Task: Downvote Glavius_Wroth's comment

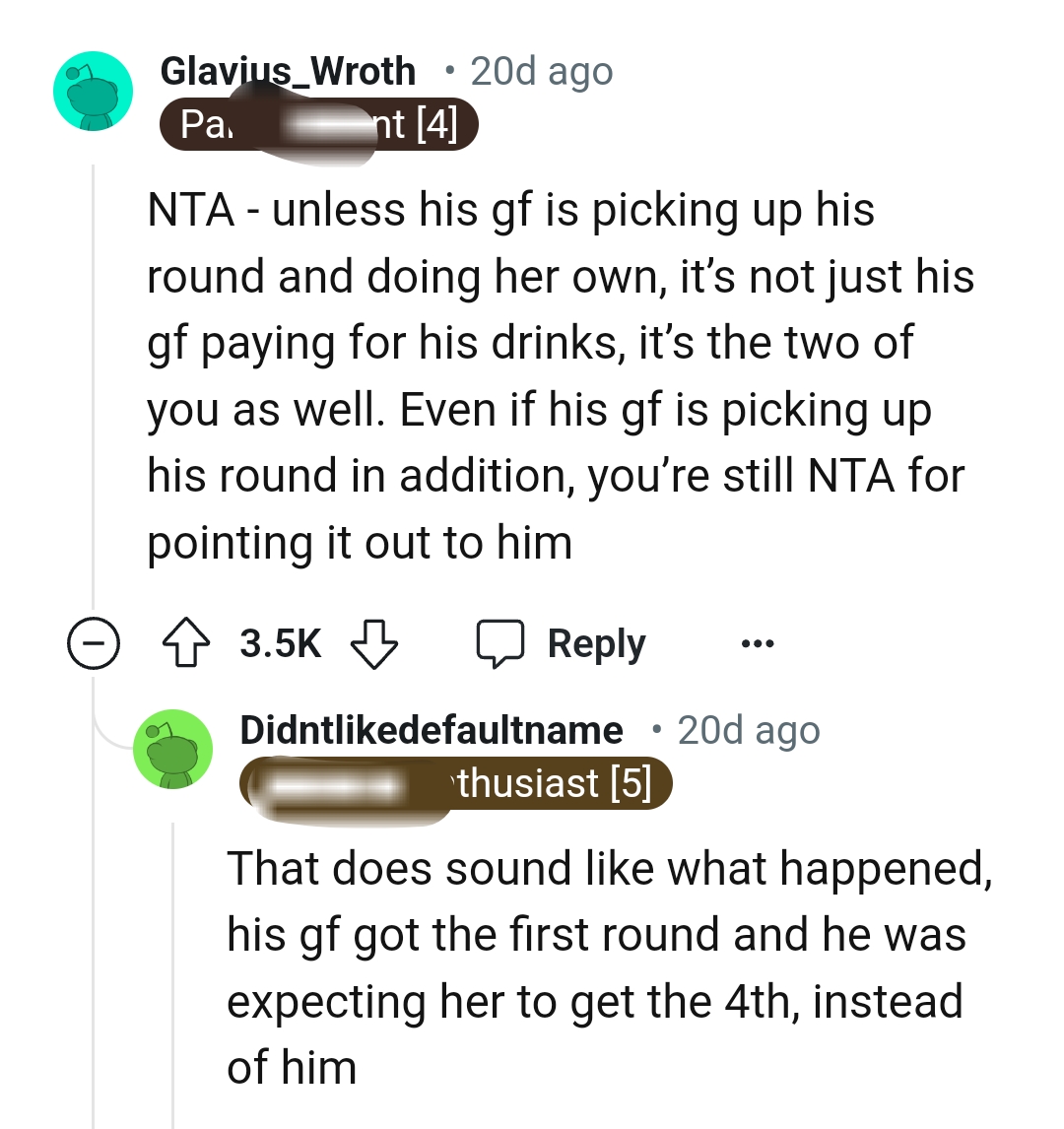Action: (x=374, y=644)
